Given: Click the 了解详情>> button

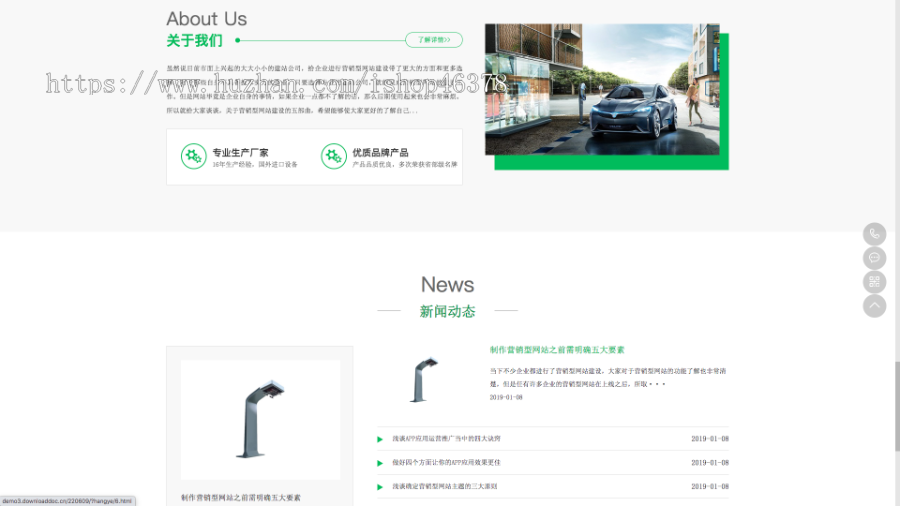Looking at the screenshot, I should tap(434, 40).
